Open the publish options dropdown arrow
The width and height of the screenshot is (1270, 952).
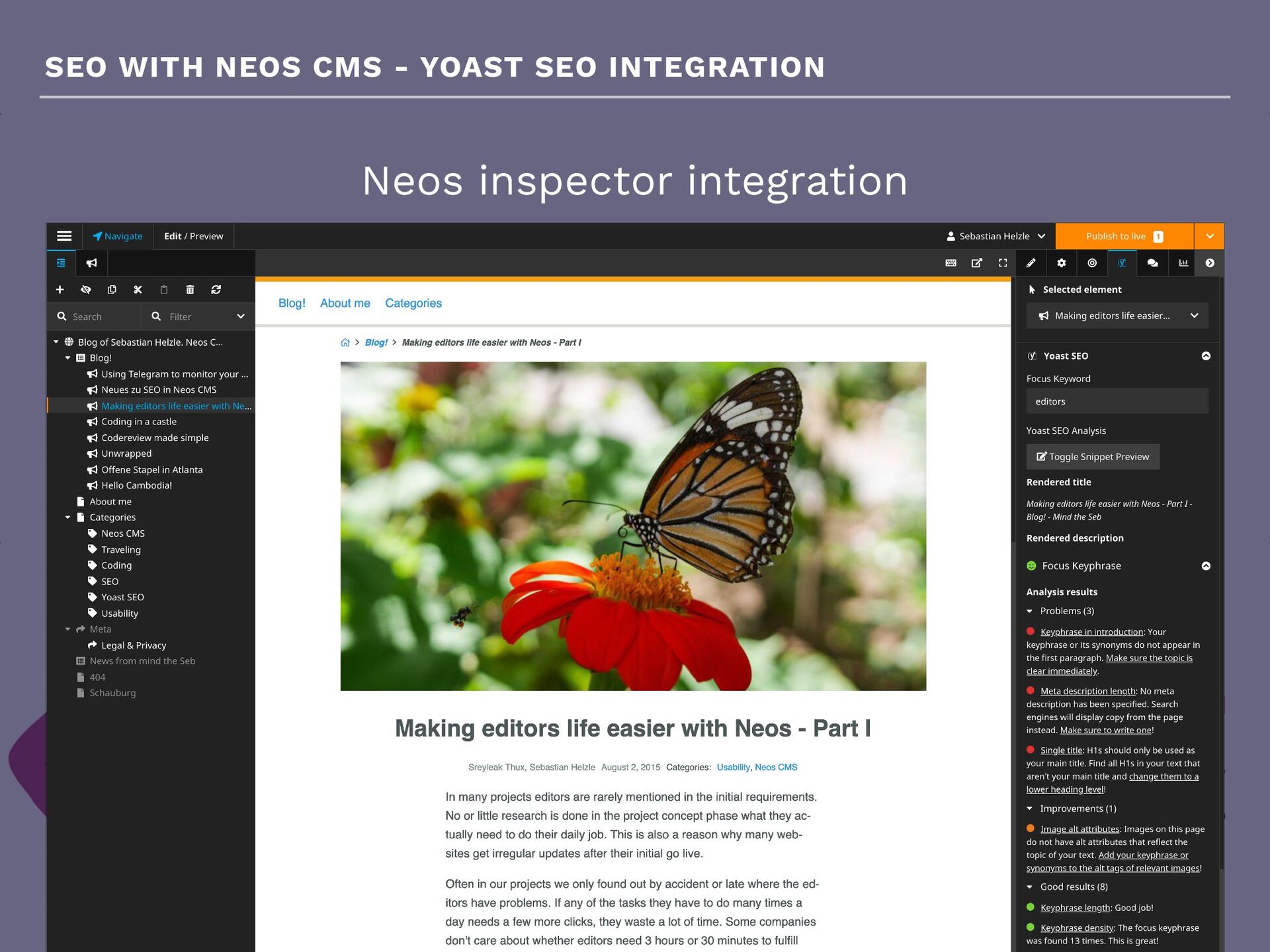(1210, 236)
